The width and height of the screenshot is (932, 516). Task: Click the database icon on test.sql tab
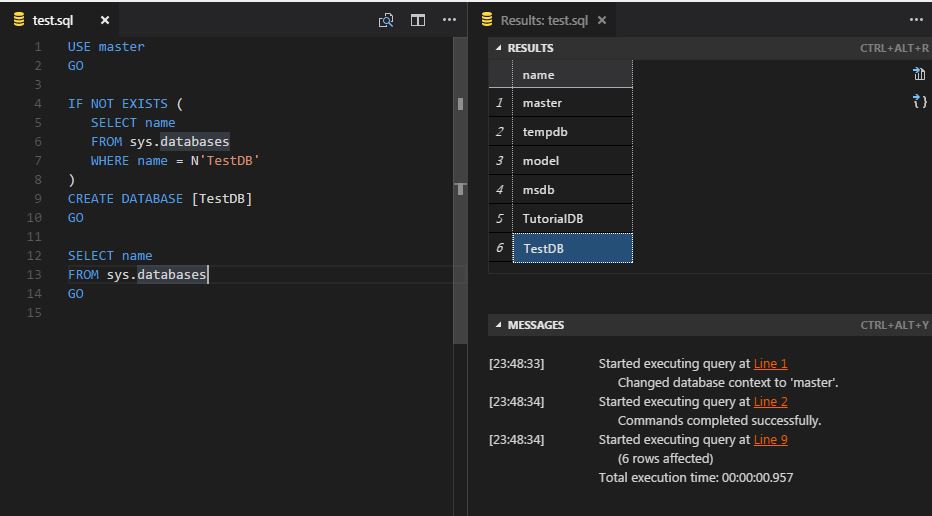pyautogui.click(x=19, y=20)
